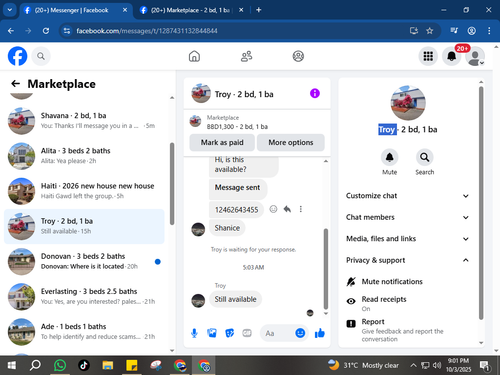Open File Explorer from the taskbar

[x=108, y=365]
